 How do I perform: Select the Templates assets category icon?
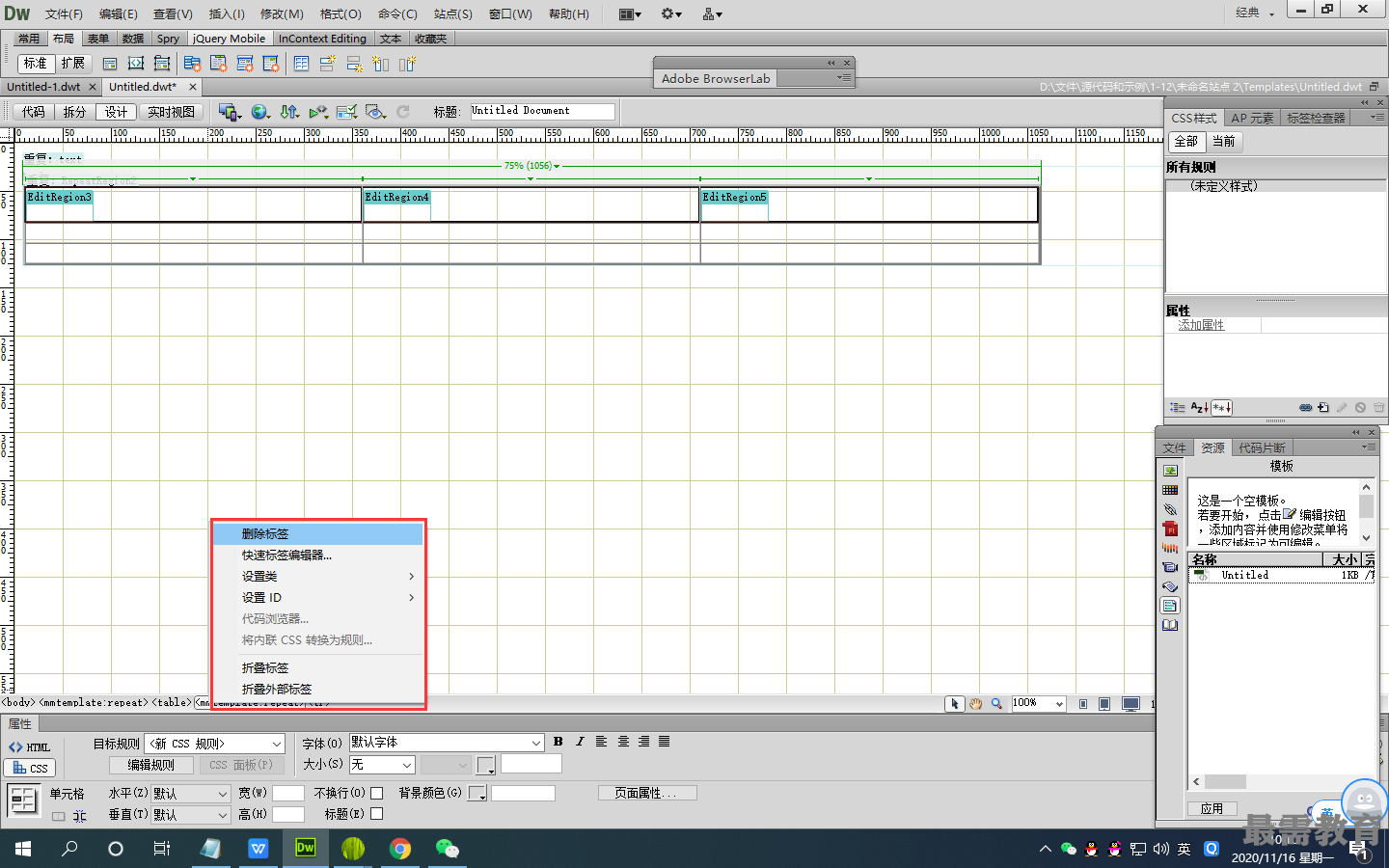[x=1170, y=606]
